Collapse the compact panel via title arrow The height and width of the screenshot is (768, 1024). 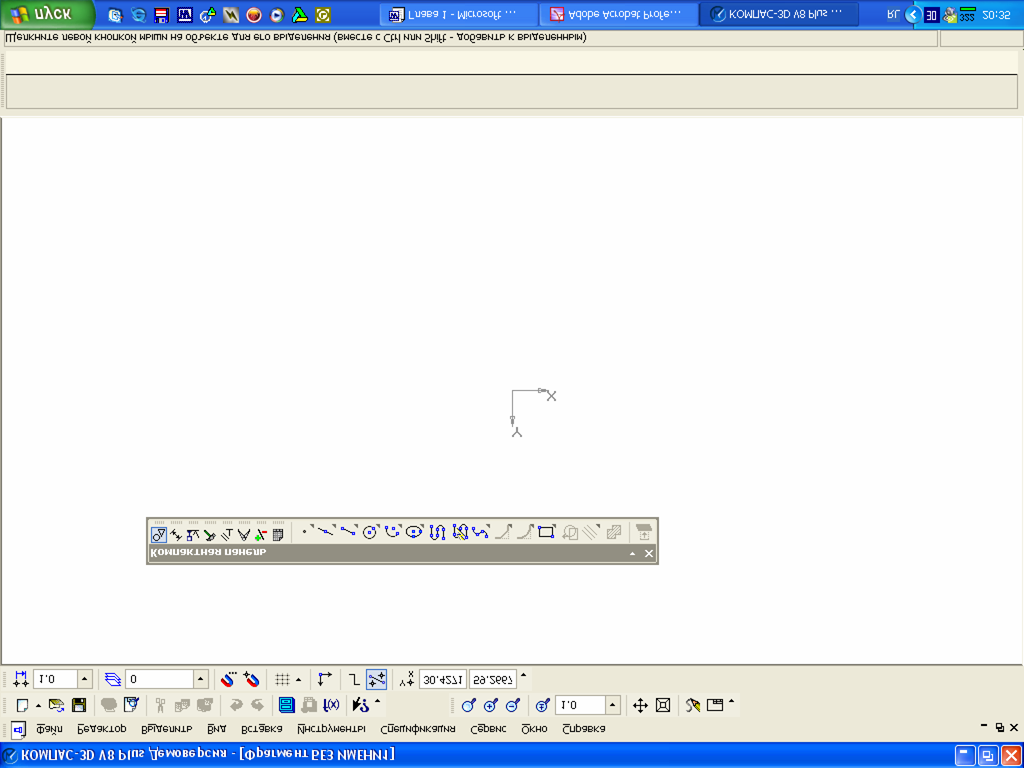pyautogui.click(x=632, y=554)
